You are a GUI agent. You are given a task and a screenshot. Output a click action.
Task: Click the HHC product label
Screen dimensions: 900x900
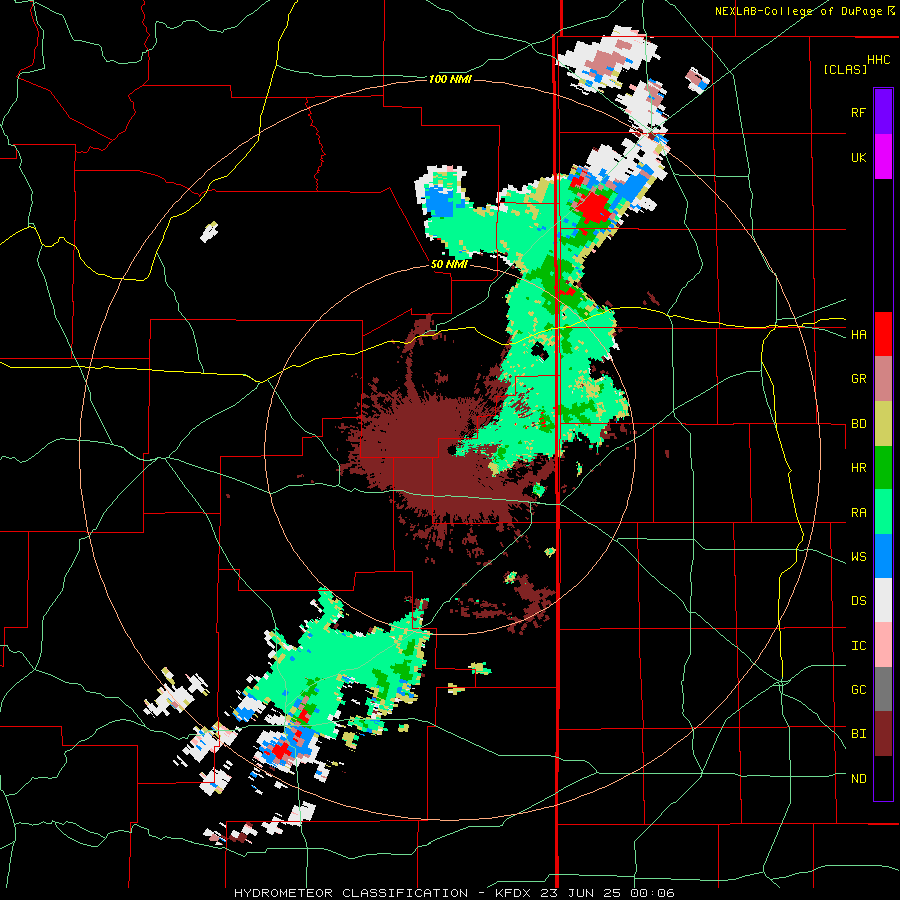[878, 60]
